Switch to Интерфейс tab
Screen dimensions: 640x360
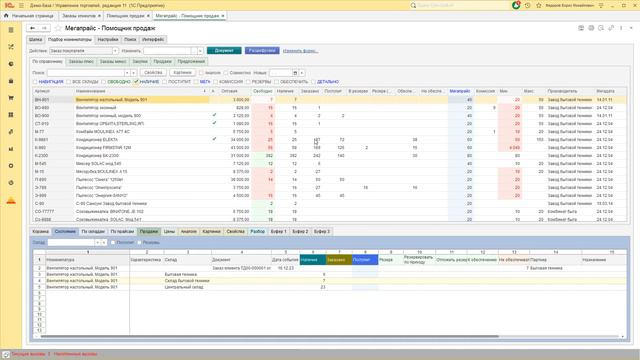tap(153, 40)
